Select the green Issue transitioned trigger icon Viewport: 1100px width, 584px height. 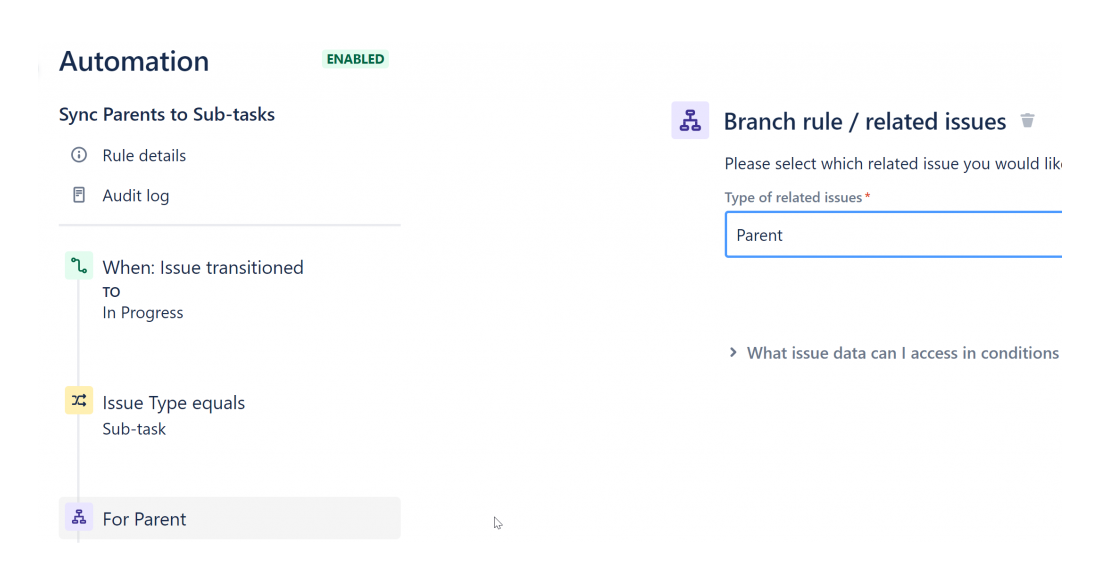click(79, 266)
